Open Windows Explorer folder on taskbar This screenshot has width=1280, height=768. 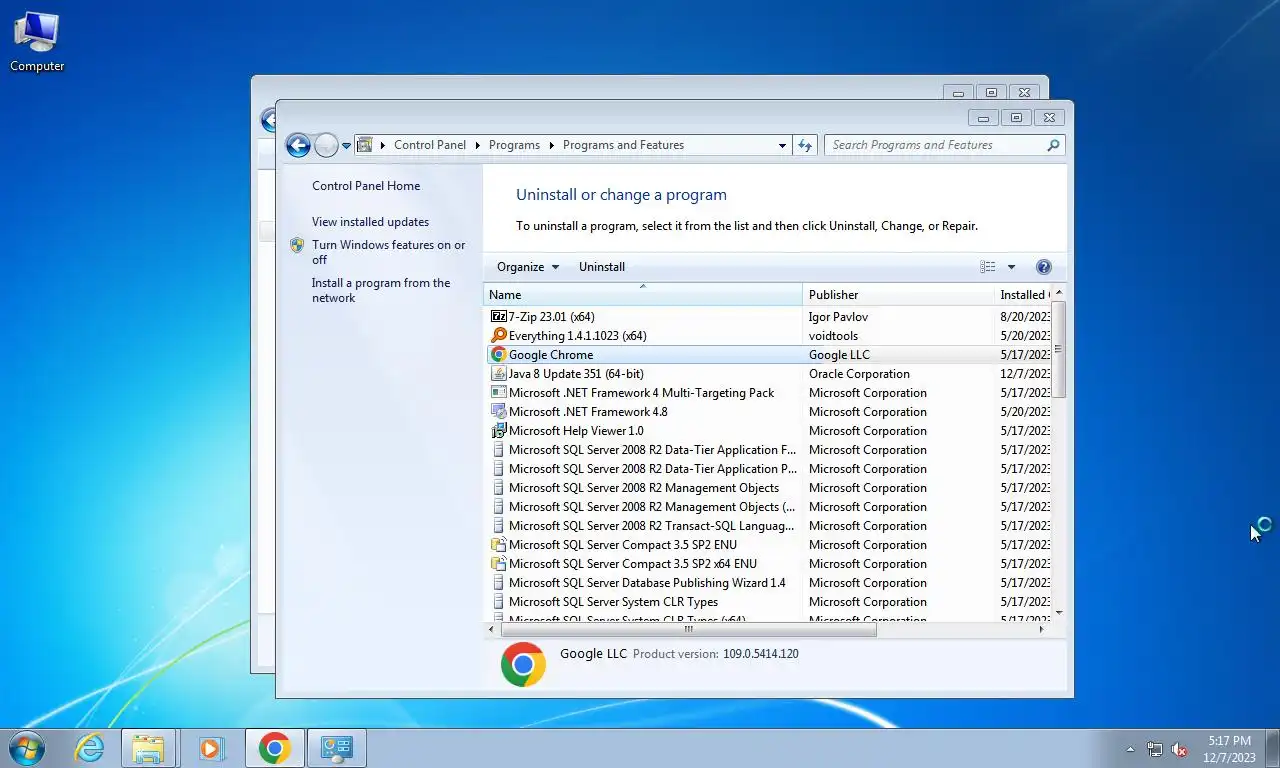tap(148, 748)
